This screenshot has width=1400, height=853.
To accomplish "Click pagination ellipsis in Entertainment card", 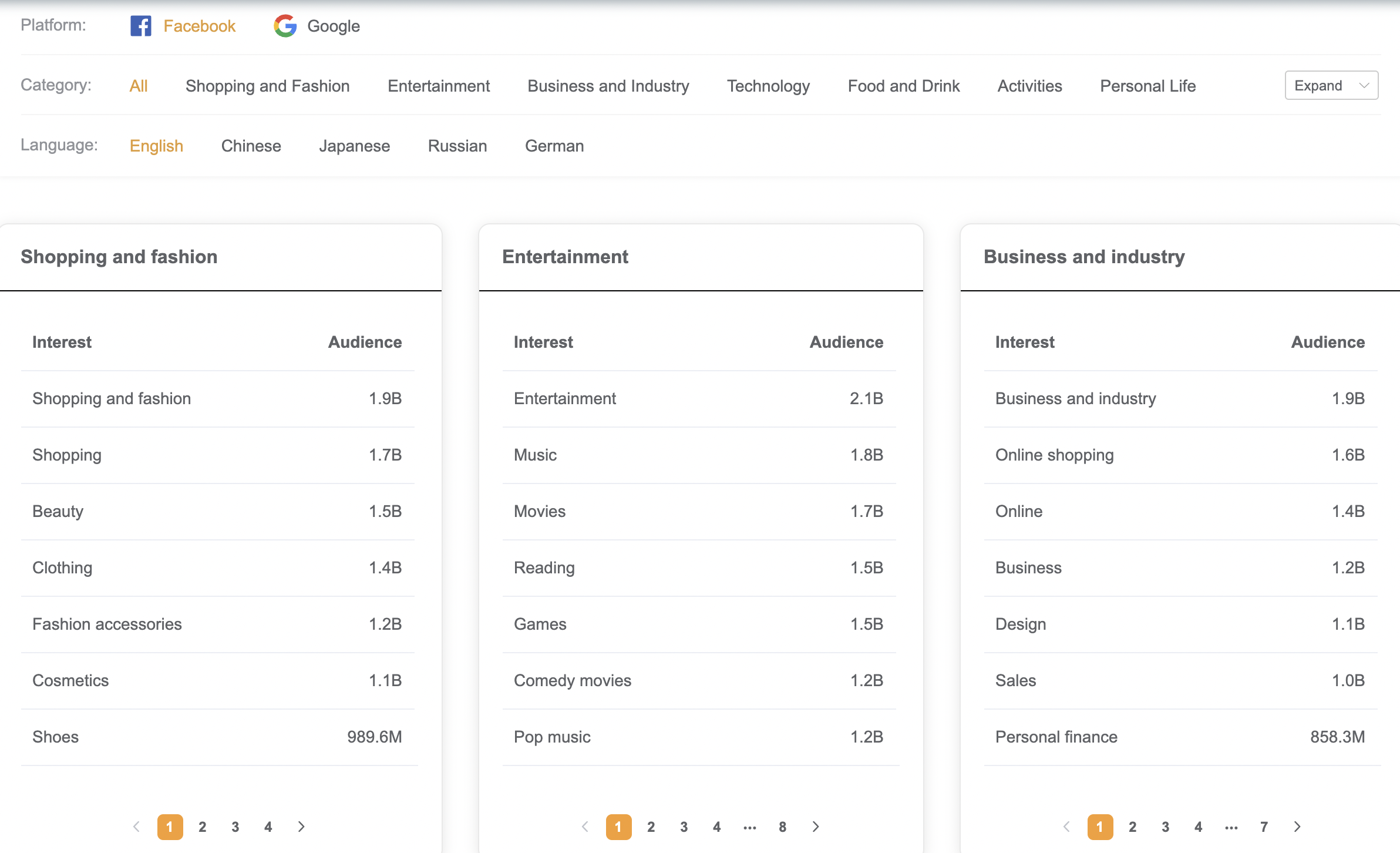I will [x=750, y=827].
